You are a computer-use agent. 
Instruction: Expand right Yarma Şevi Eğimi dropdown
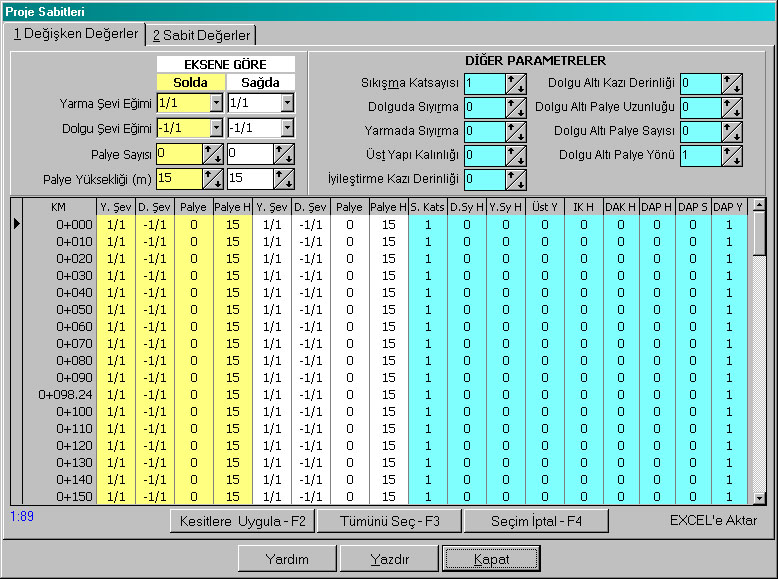(287, 103)
